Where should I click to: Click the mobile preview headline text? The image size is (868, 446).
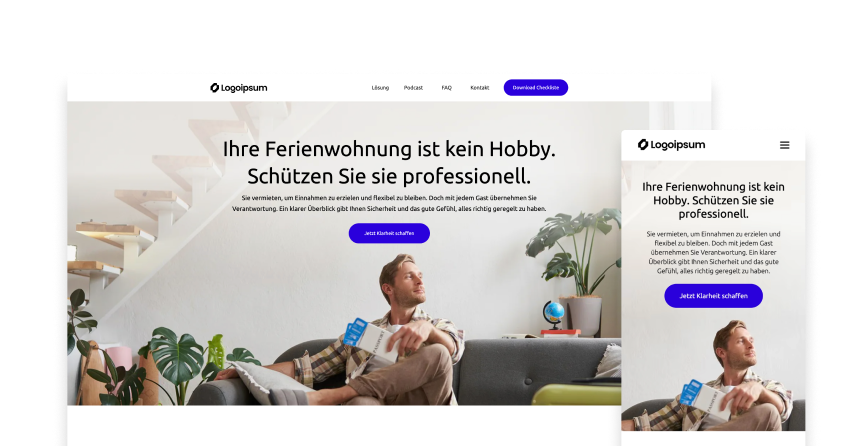point(714,200)
